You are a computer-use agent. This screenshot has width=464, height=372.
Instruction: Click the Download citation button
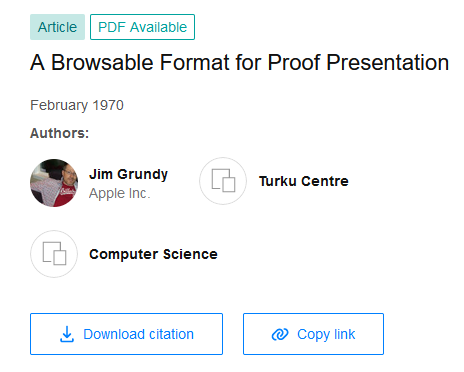tap(126, 334)
